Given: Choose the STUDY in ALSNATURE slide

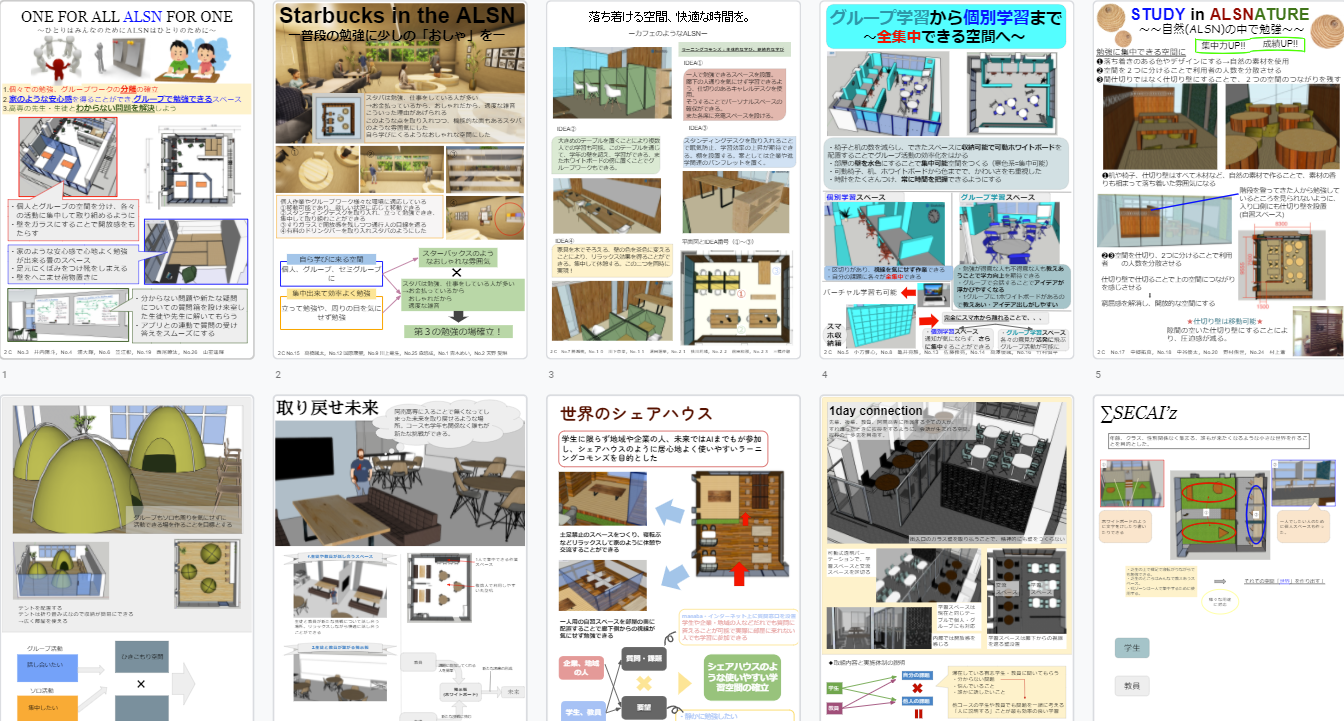Looking at the screenshot, I should [1218, 180].
